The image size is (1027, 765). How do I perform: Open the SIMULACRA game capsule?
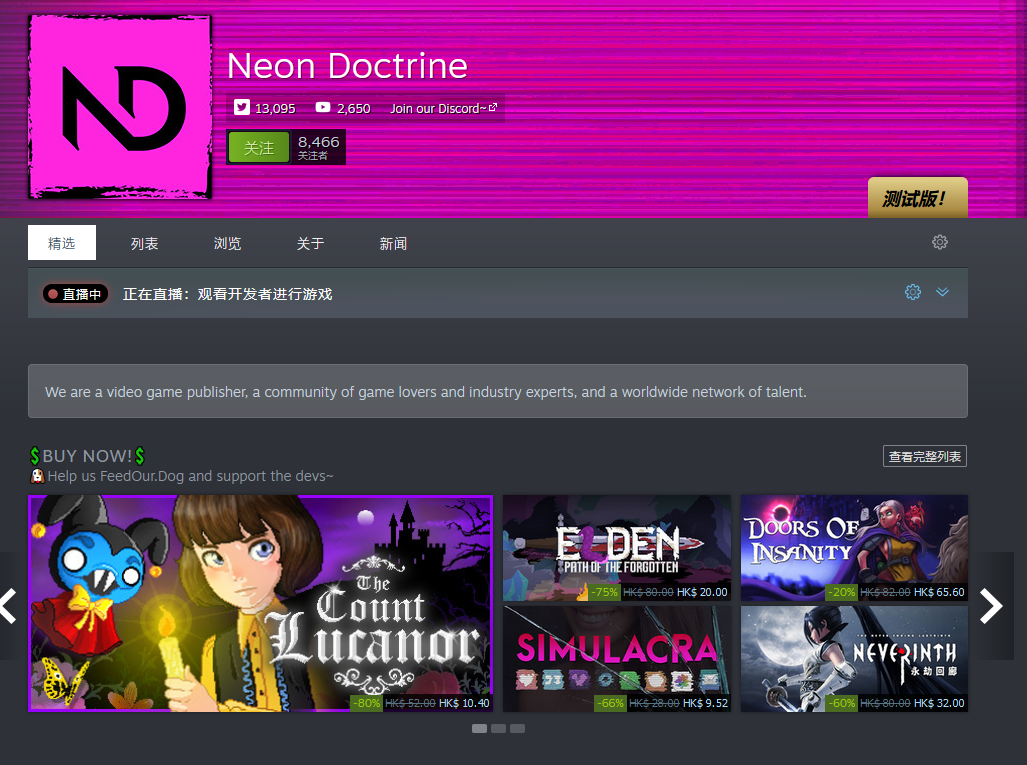(616, 658)
